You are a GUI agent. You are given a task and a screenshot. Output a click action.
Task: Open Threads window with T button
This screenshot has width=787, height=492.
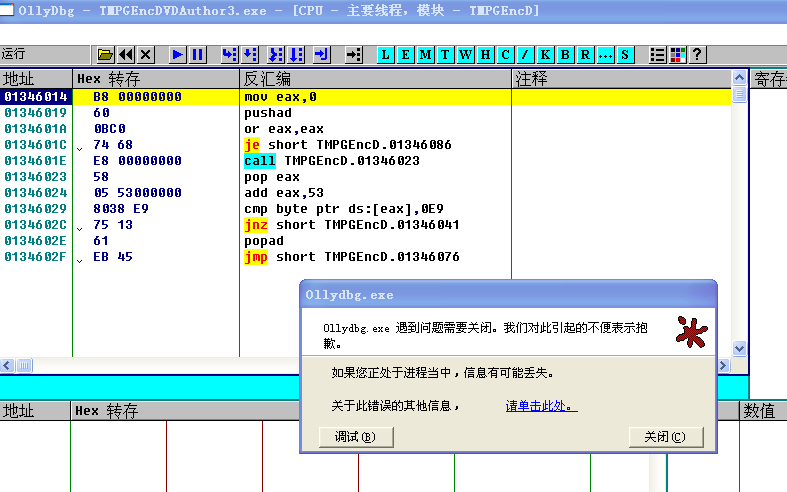point(445,54)
